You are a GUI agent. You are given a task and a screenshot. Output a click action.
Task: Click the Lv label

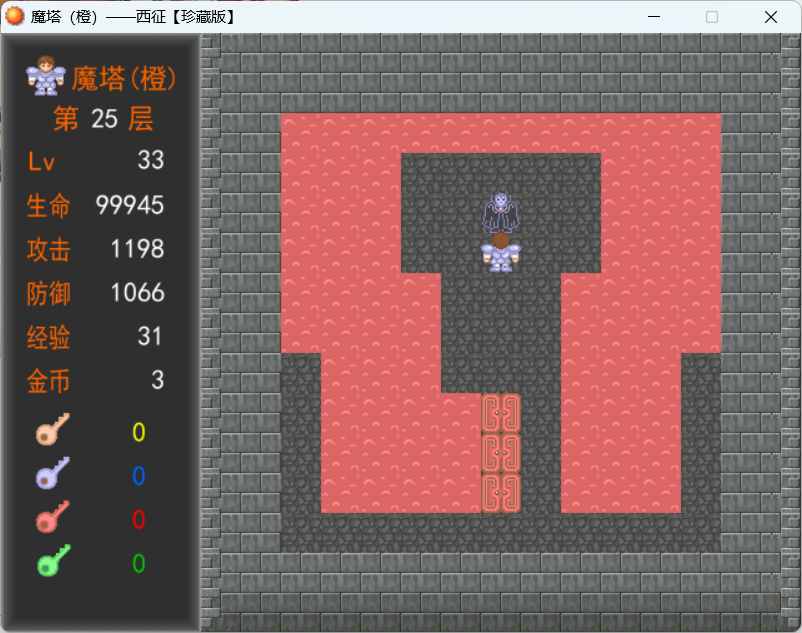[x=41, y=162]
